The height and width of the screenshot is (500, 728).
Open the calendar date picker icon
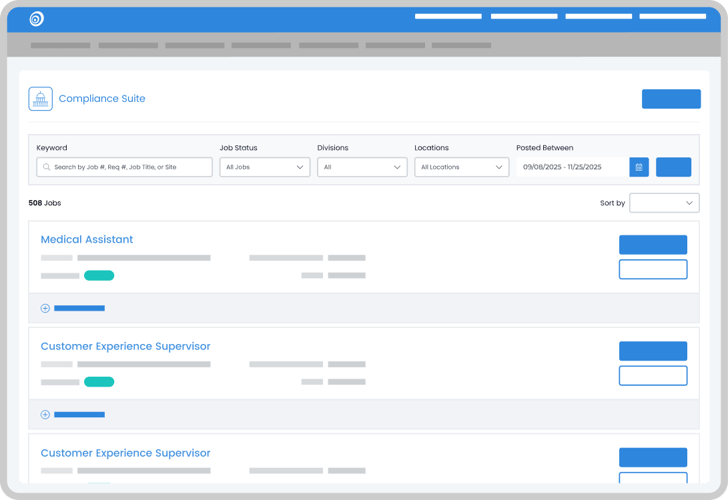point(639,167)
